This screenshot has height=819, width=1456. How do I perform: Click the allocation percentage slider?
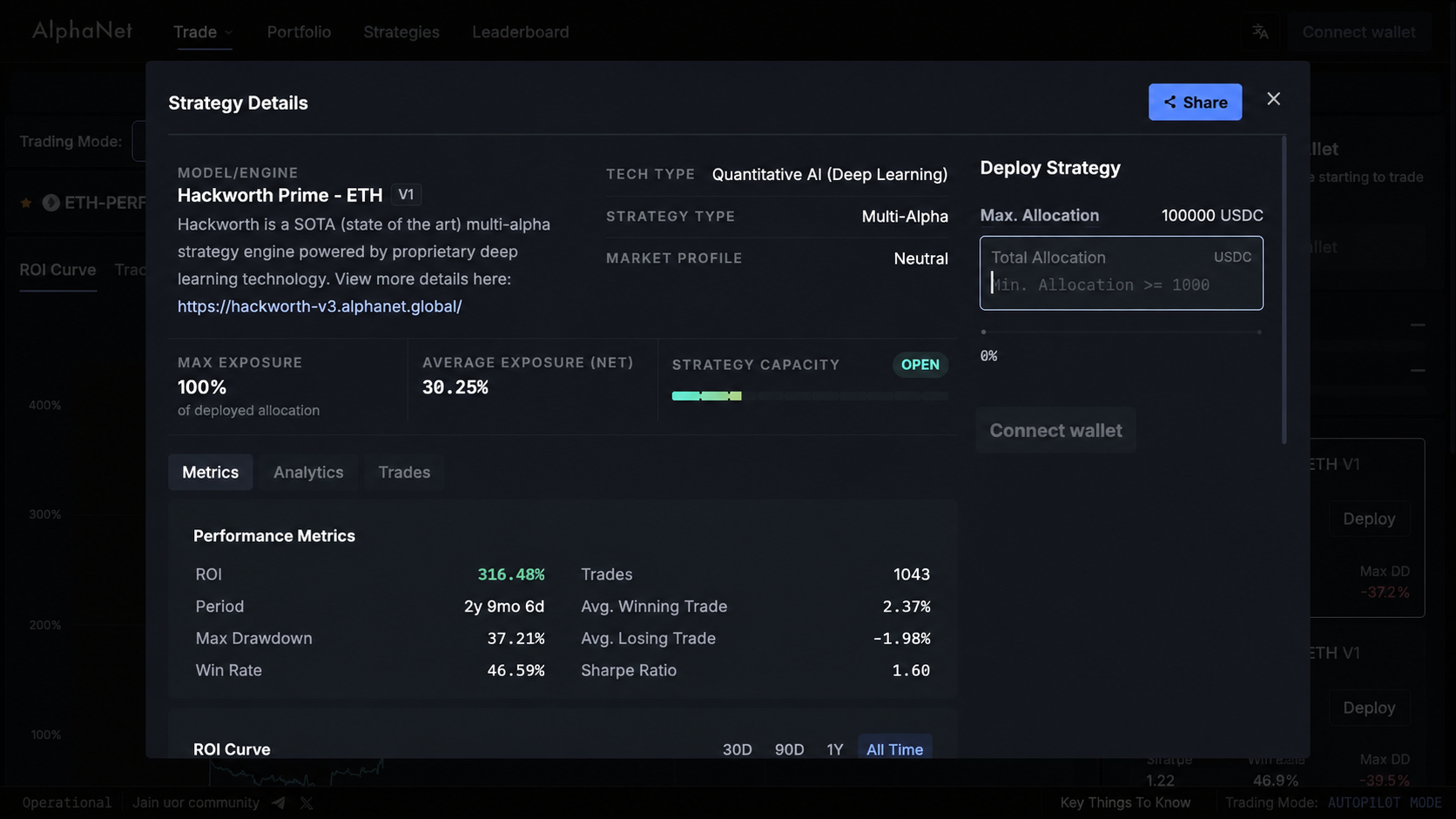pyautogui.click(x=1121, y=332)
